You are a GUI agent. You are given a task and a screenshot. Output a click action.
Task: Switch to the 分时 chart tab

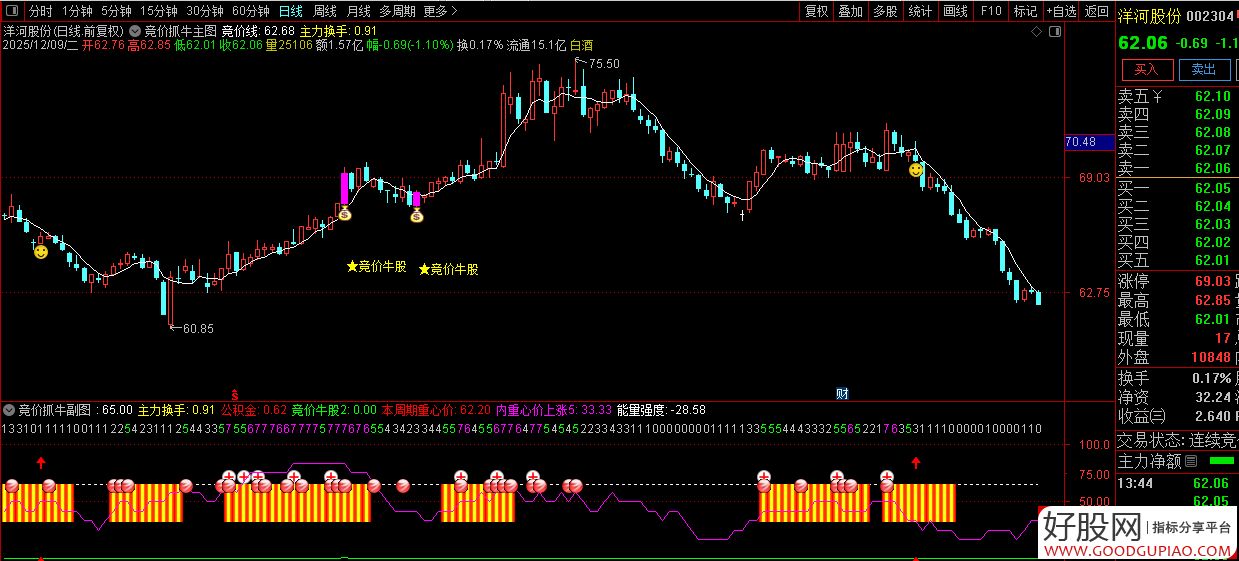tap(40, 12)
